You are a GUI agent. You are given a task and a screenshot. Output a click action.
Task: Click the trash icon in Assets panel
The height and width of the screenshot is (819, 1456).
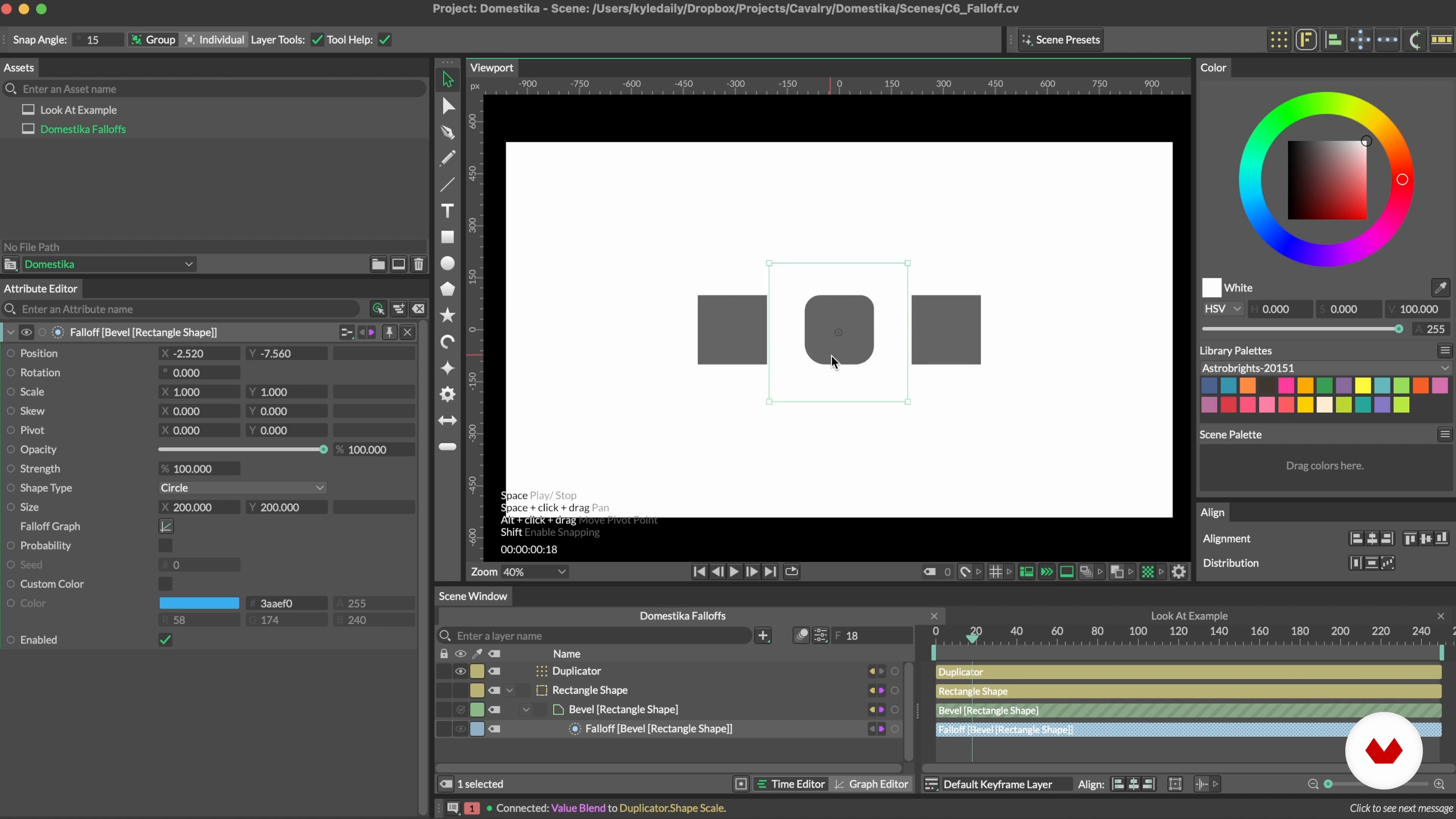pyautogui.click(x=419, y=265)
